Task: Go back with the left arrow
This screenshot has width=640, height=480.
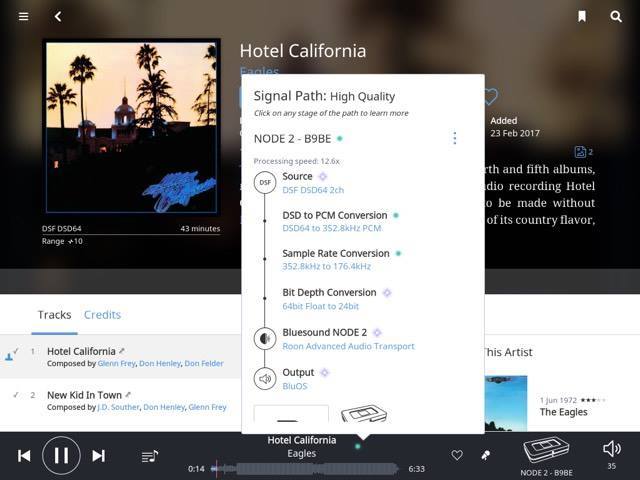Action: click(58, 16)
